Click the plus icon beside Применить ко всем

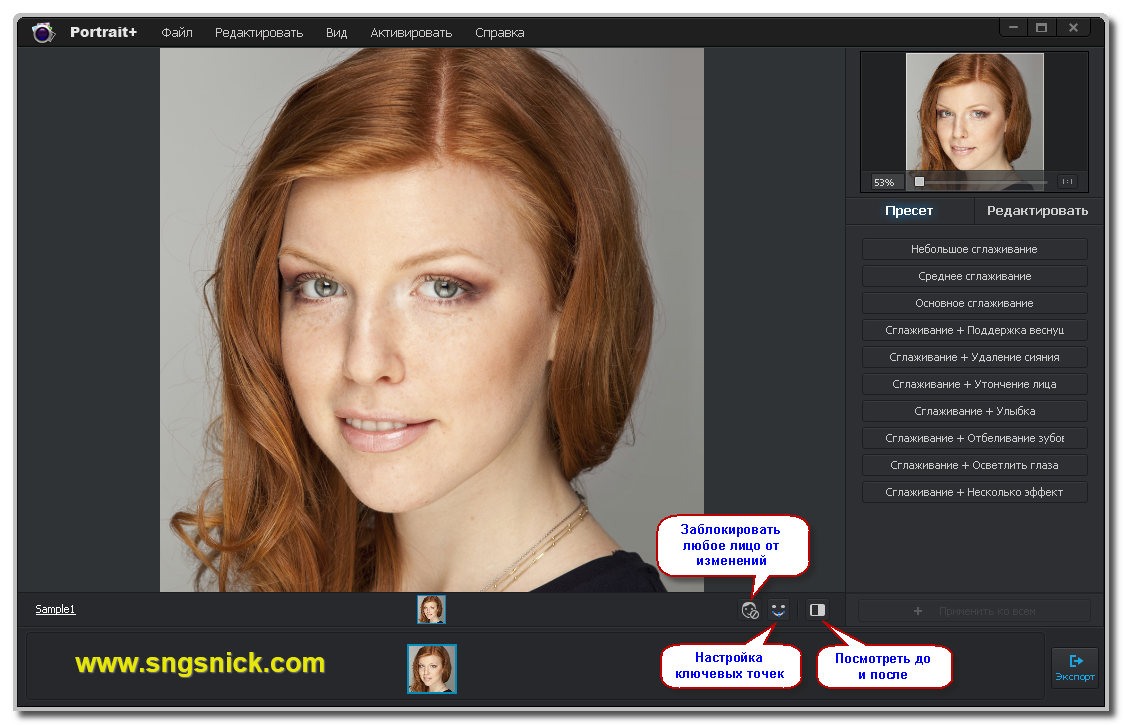click(917, 611)
